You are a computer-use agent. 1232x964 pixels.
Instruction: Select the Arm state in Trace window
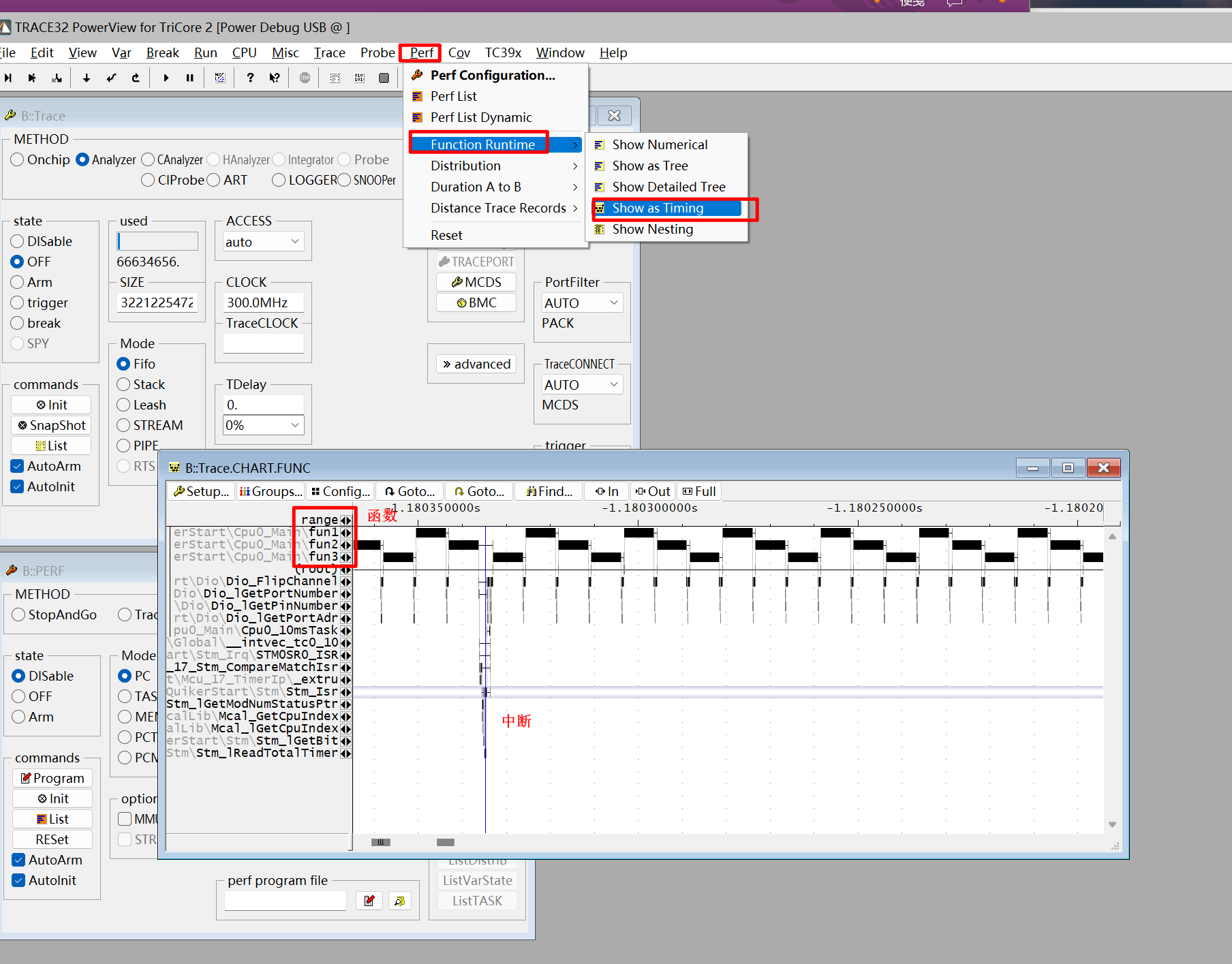coord(17,282)
